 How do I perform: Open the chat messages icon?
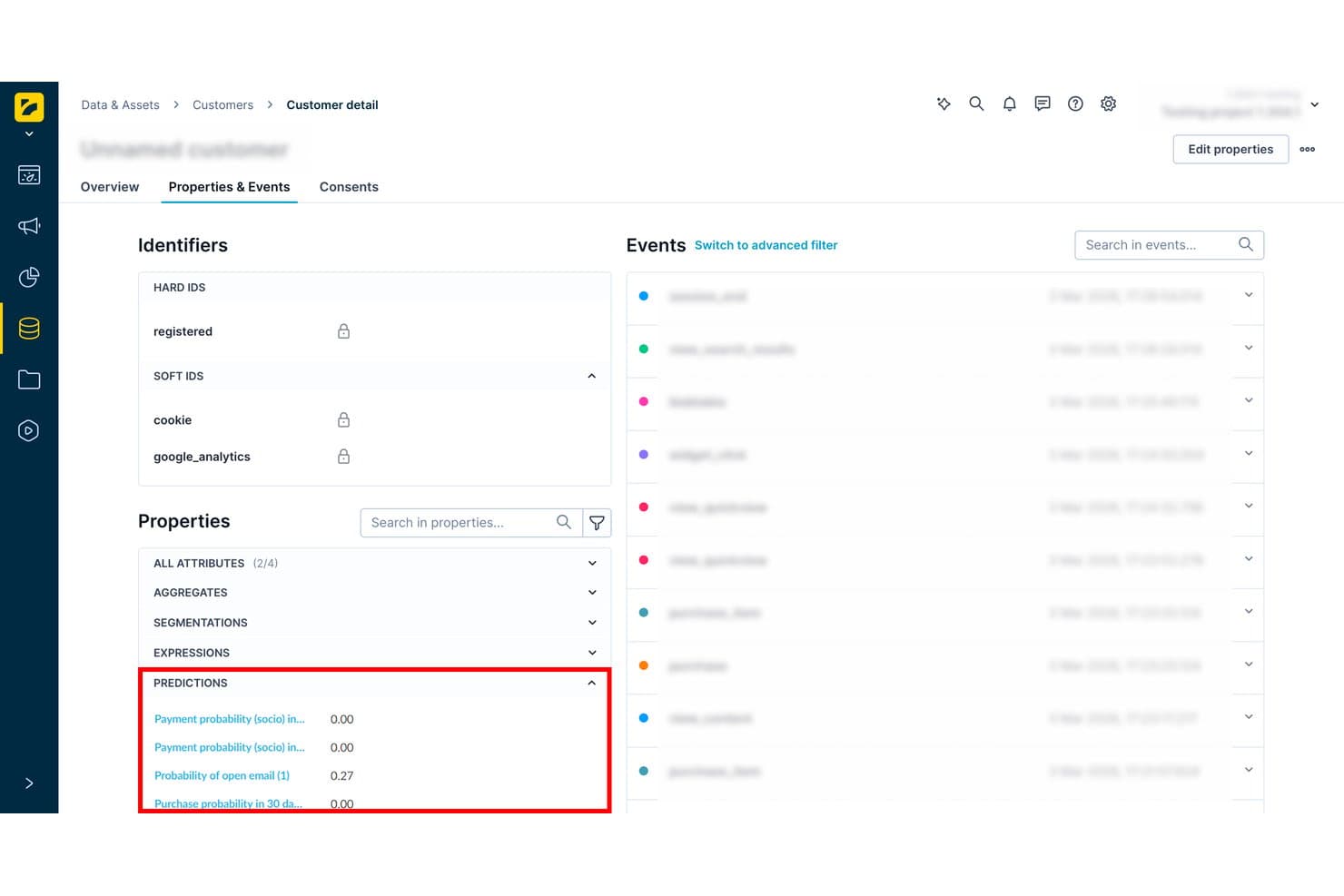click(1043, 104)
